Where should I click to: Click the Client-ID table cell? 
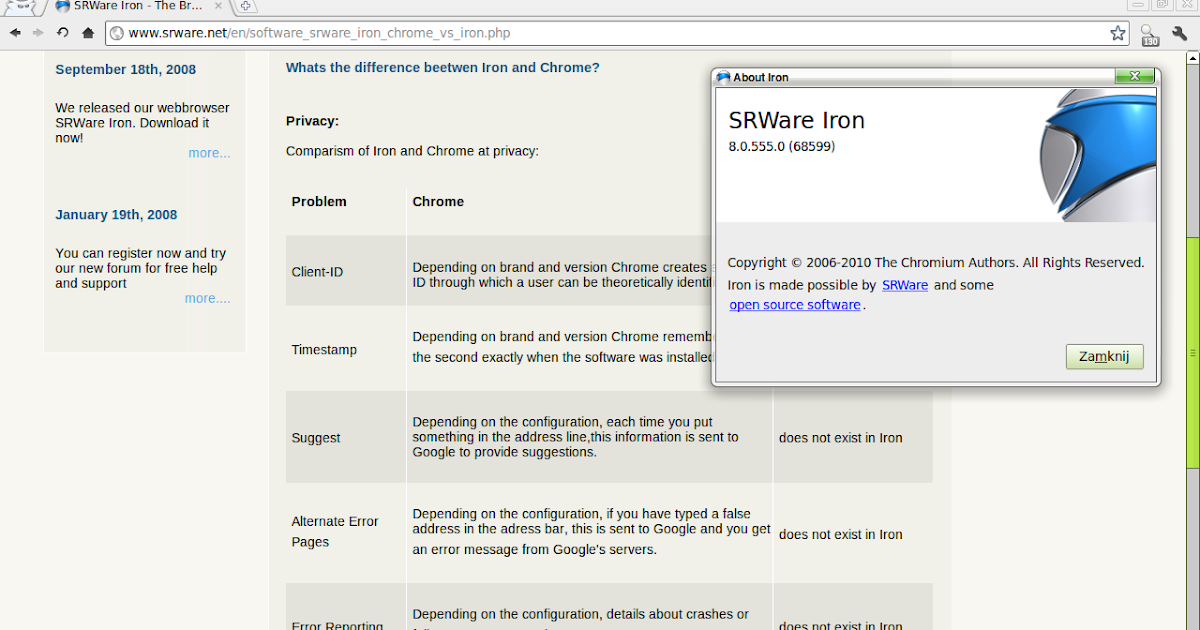pyautogui.click(x=346, y=271)
